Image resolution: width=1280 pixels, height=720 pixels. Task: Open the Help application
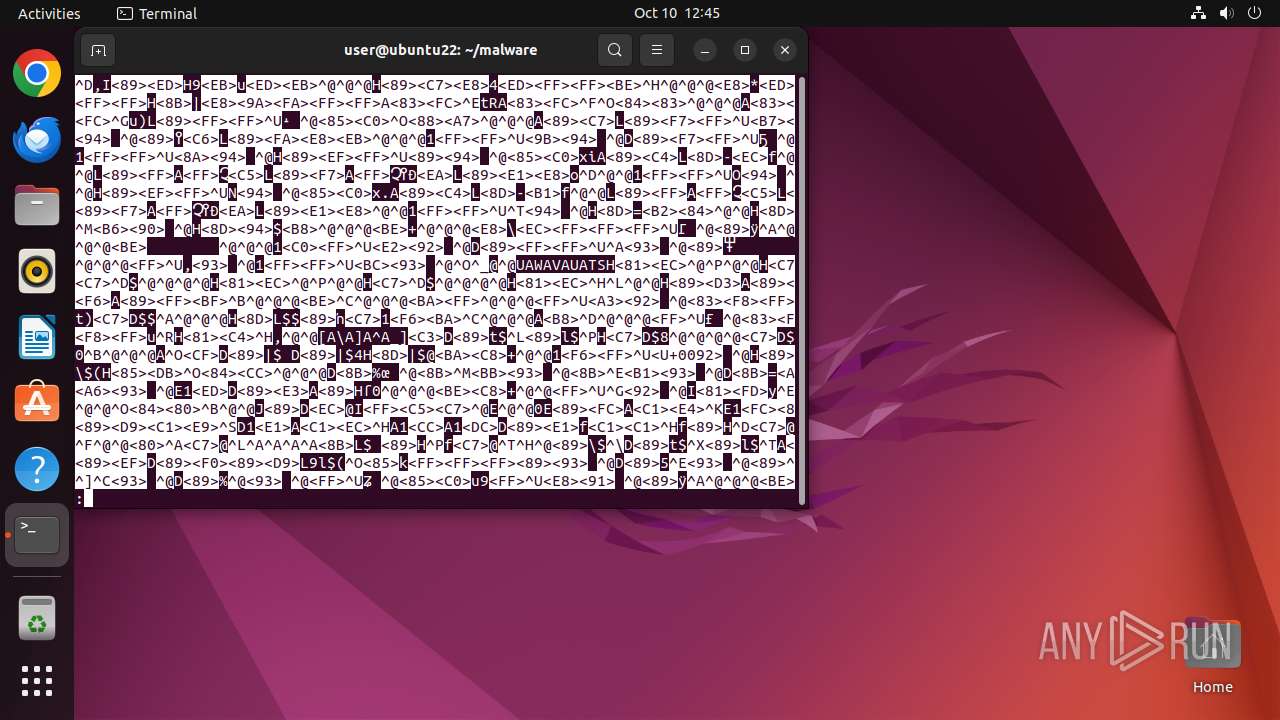37,469
